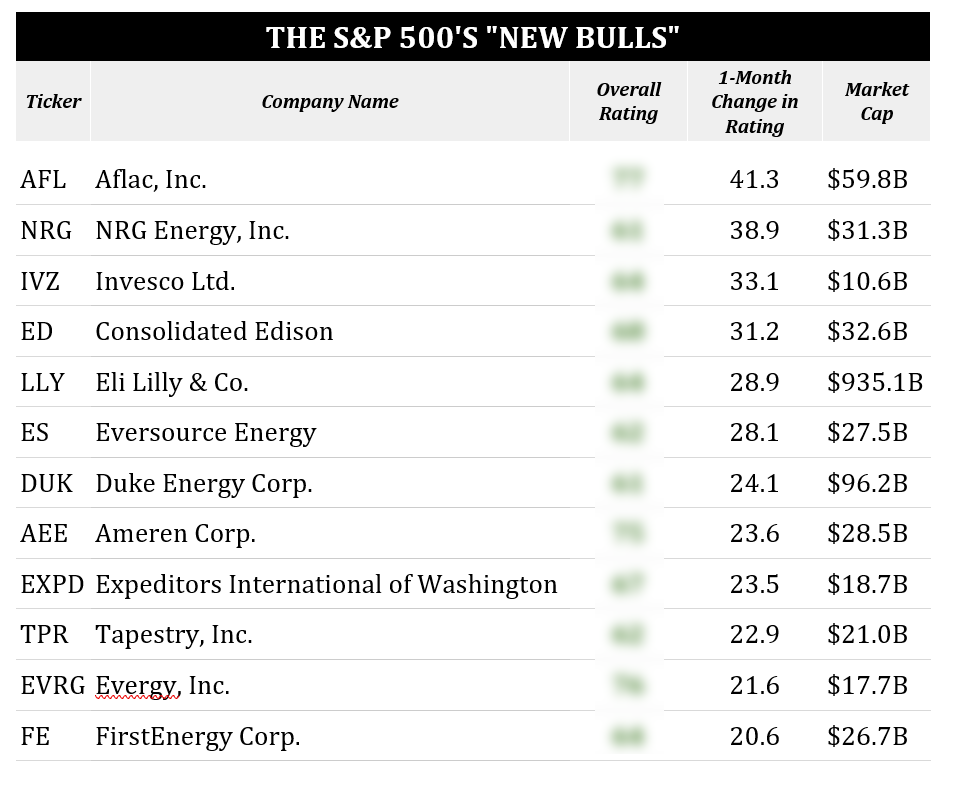This screenshot has height=789, width=960.
Task: Click Tapestry's $21.0B market cap
Action: pos(867,635)
